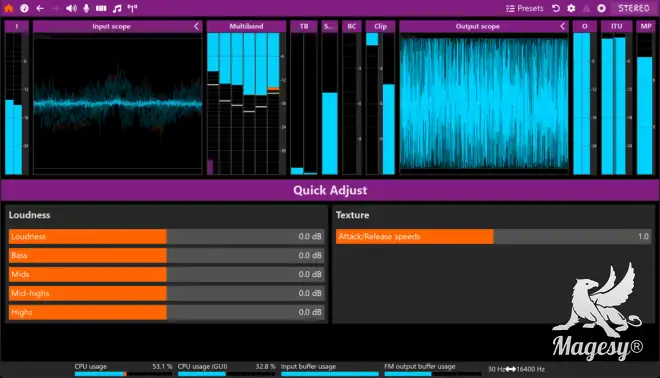Click the 30 Hz to 16400 Hz range
Image resolution: width=660 pixels, height=378 pixels.
click(516, 369)
